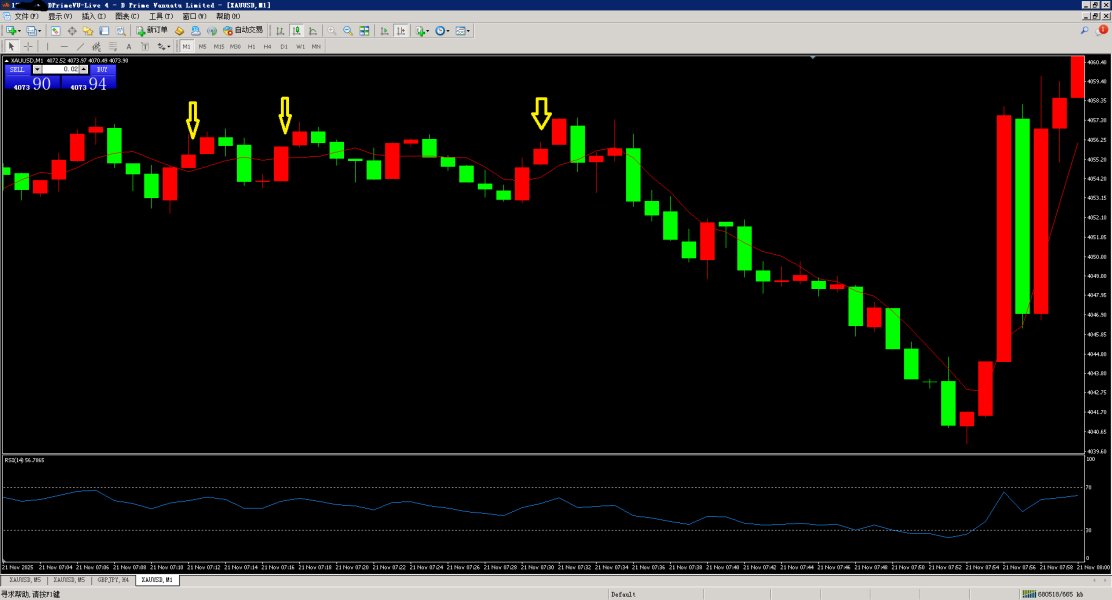Select the vertical line tool

click(x=48, y=47)
